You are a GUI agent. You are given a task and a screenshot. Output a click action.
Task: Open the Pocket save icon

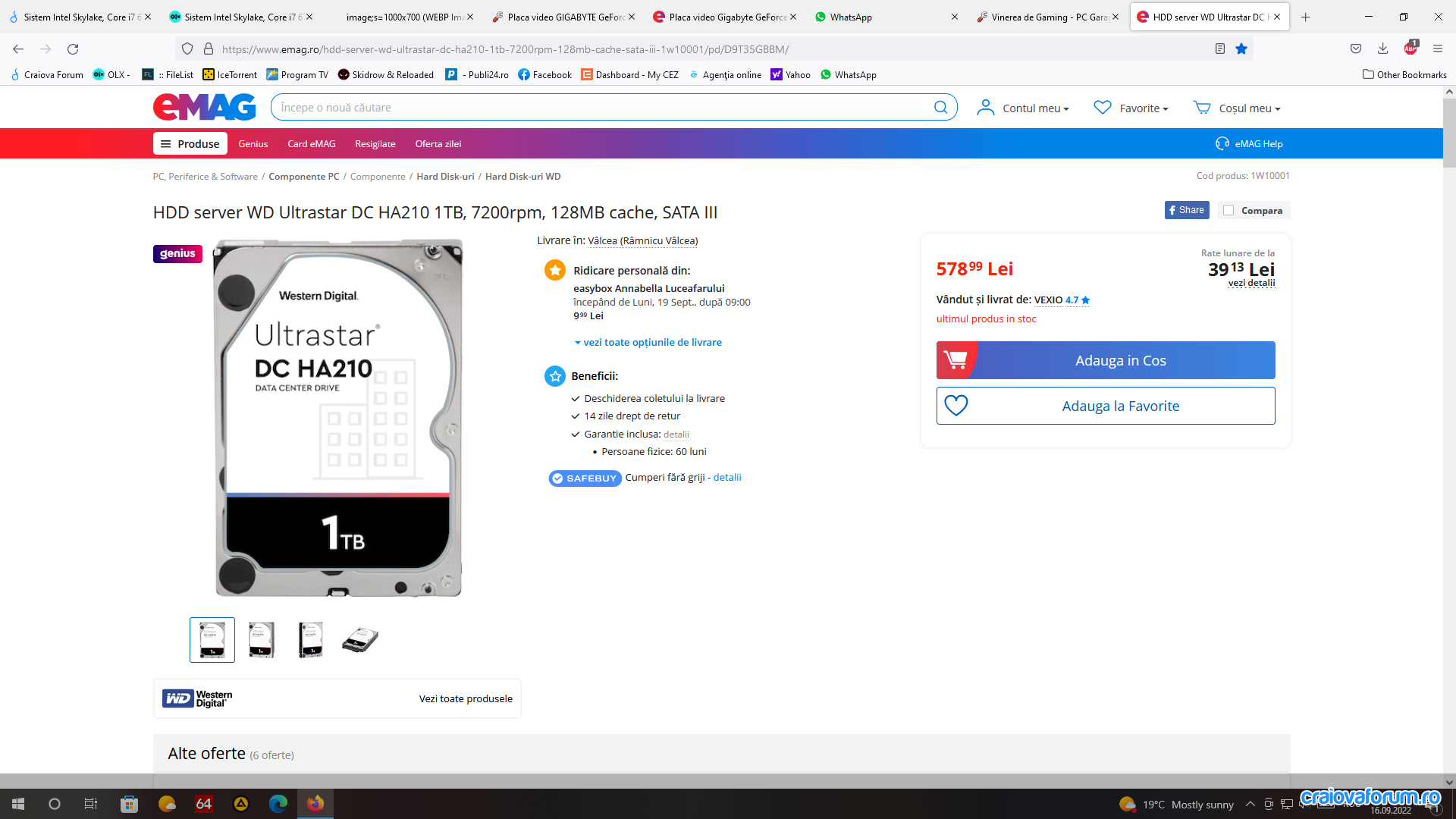[1356, 49]
